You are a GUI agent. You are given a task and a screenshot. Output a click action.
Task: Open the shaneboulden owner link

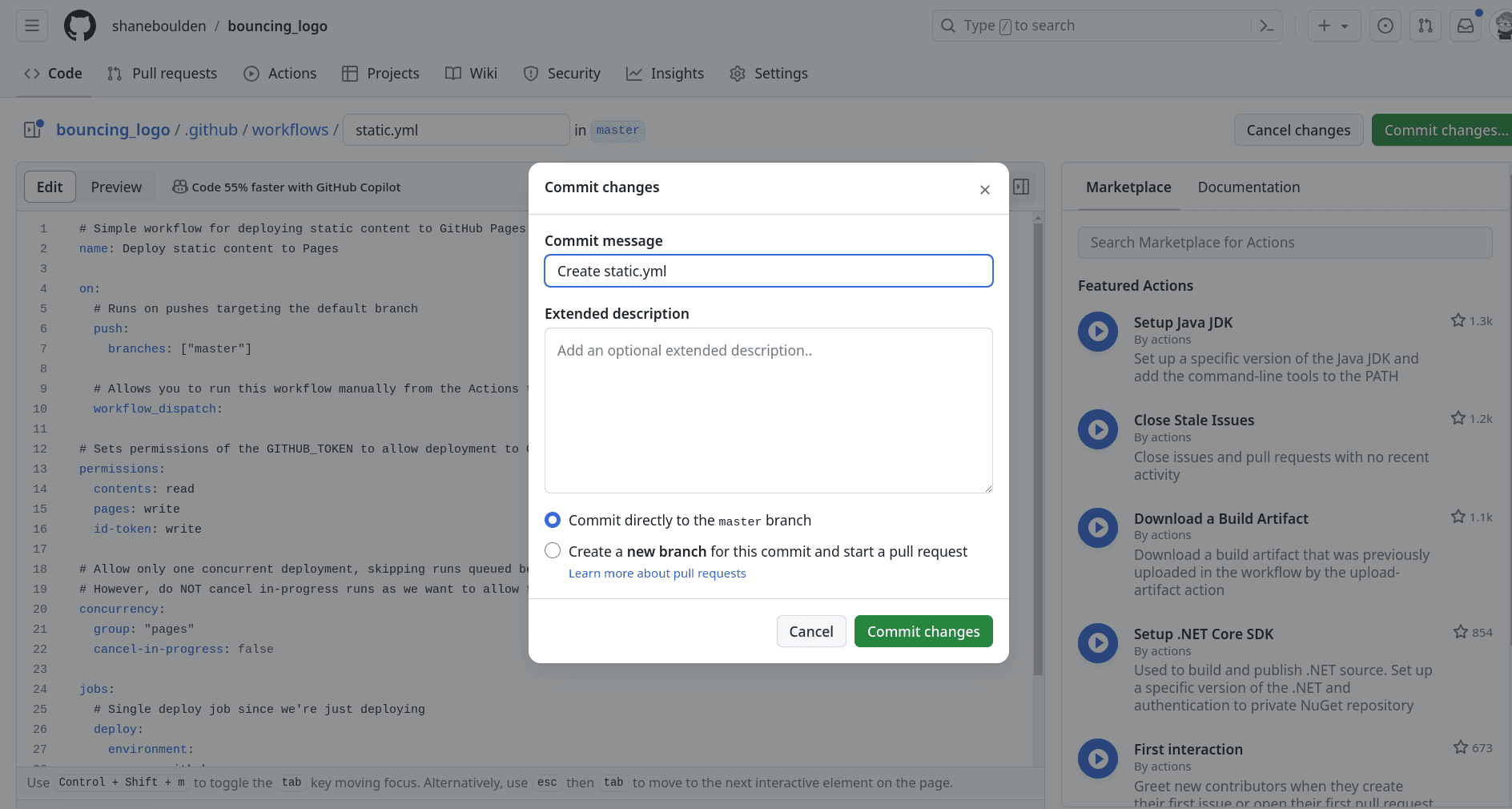tap(159, 26)
